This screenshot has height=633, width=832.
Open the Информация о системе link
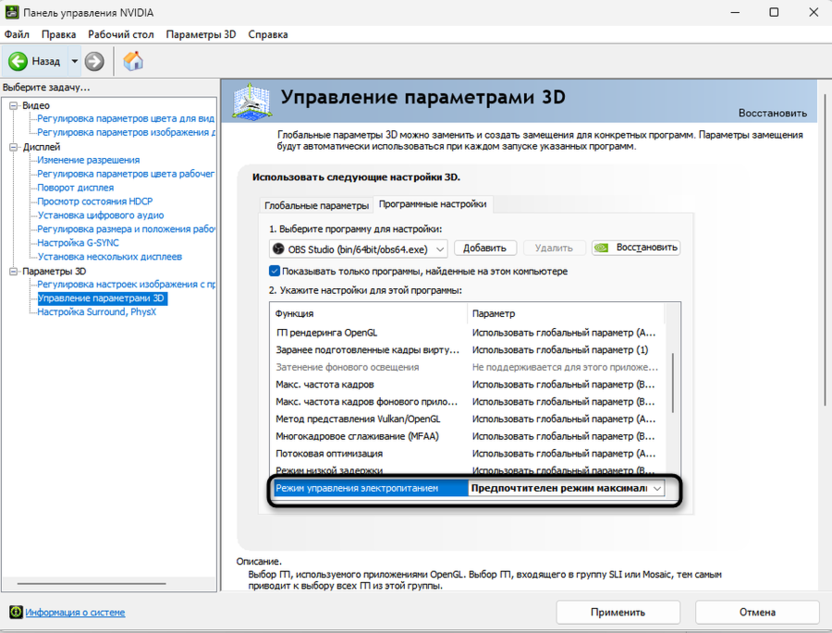coord(75,612)
